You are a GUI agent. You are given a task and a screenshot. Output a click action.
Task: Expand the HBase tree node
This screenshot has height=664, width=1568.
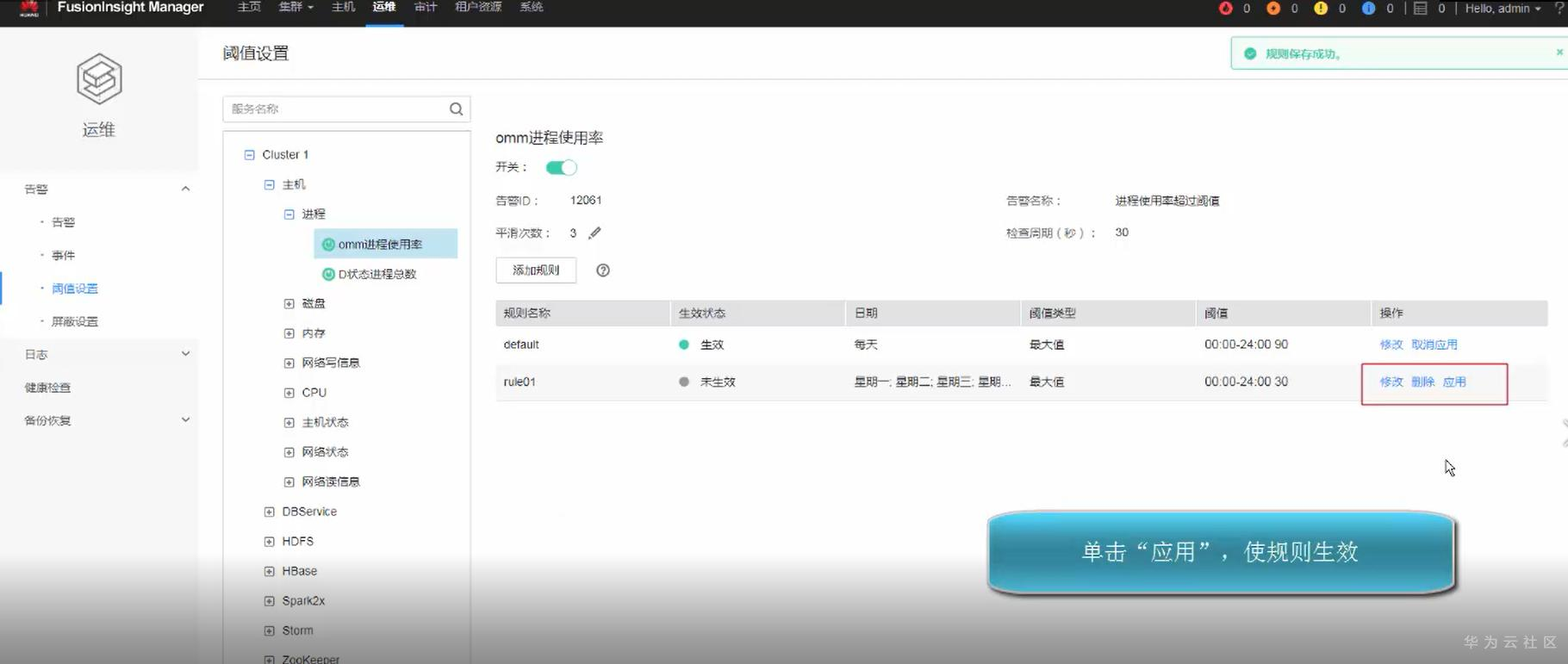click(x=270, y=571)
